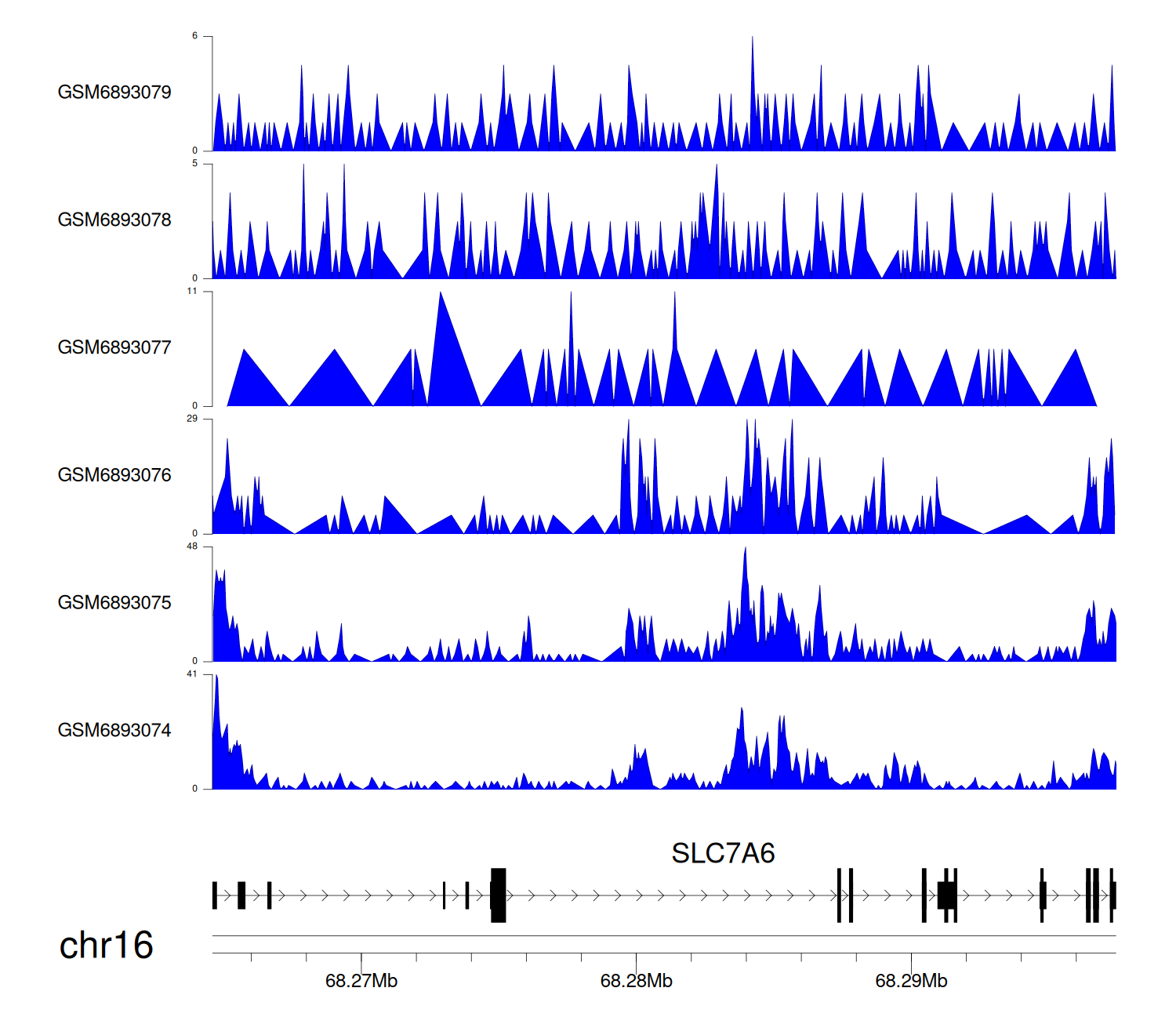This screenshot has width=1176, height=1035.
Task: Click the y-axis maximum value 11
Action: coord(192,291)
